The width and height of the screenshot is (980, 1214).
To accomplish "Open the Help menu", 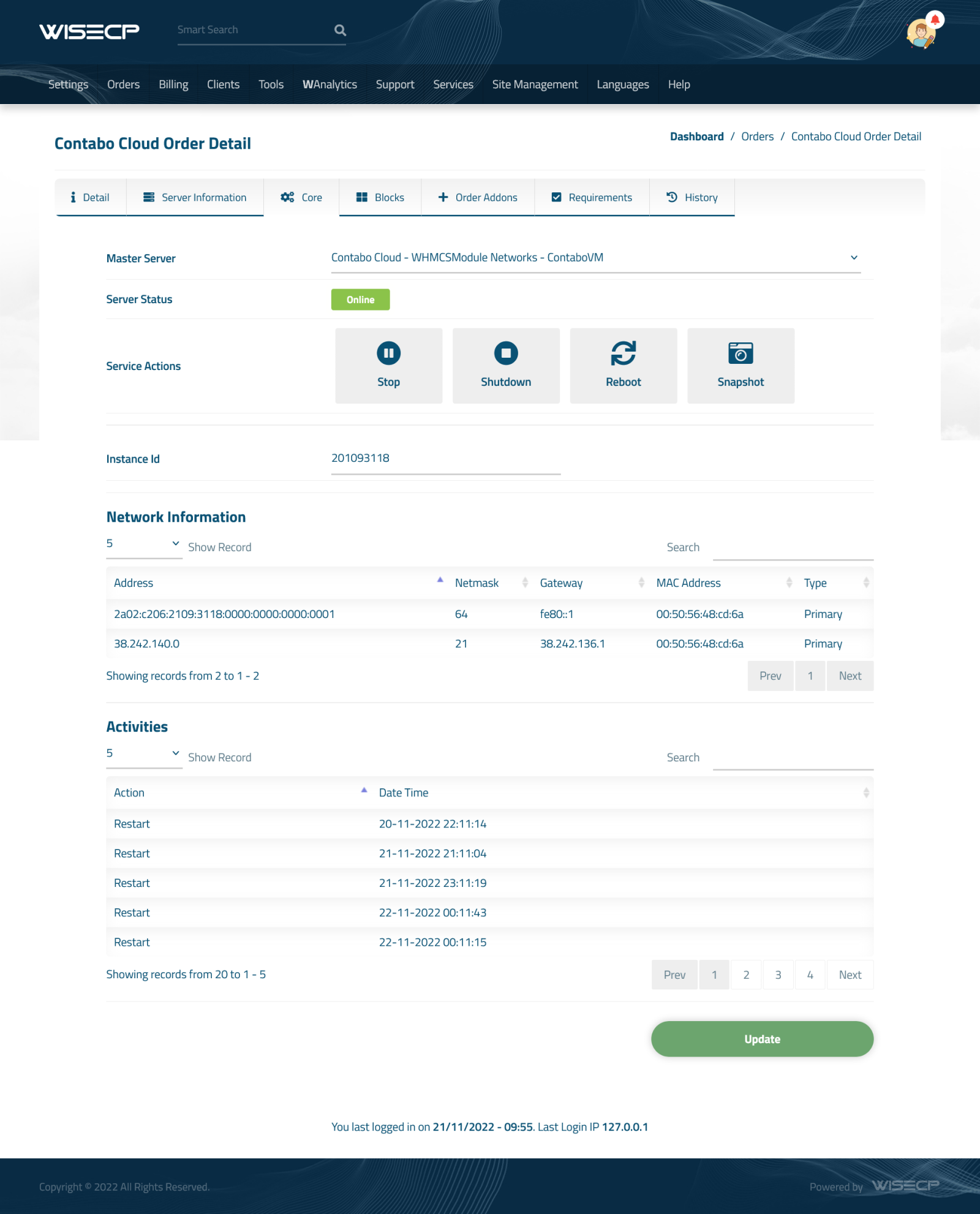I will 679,85.
